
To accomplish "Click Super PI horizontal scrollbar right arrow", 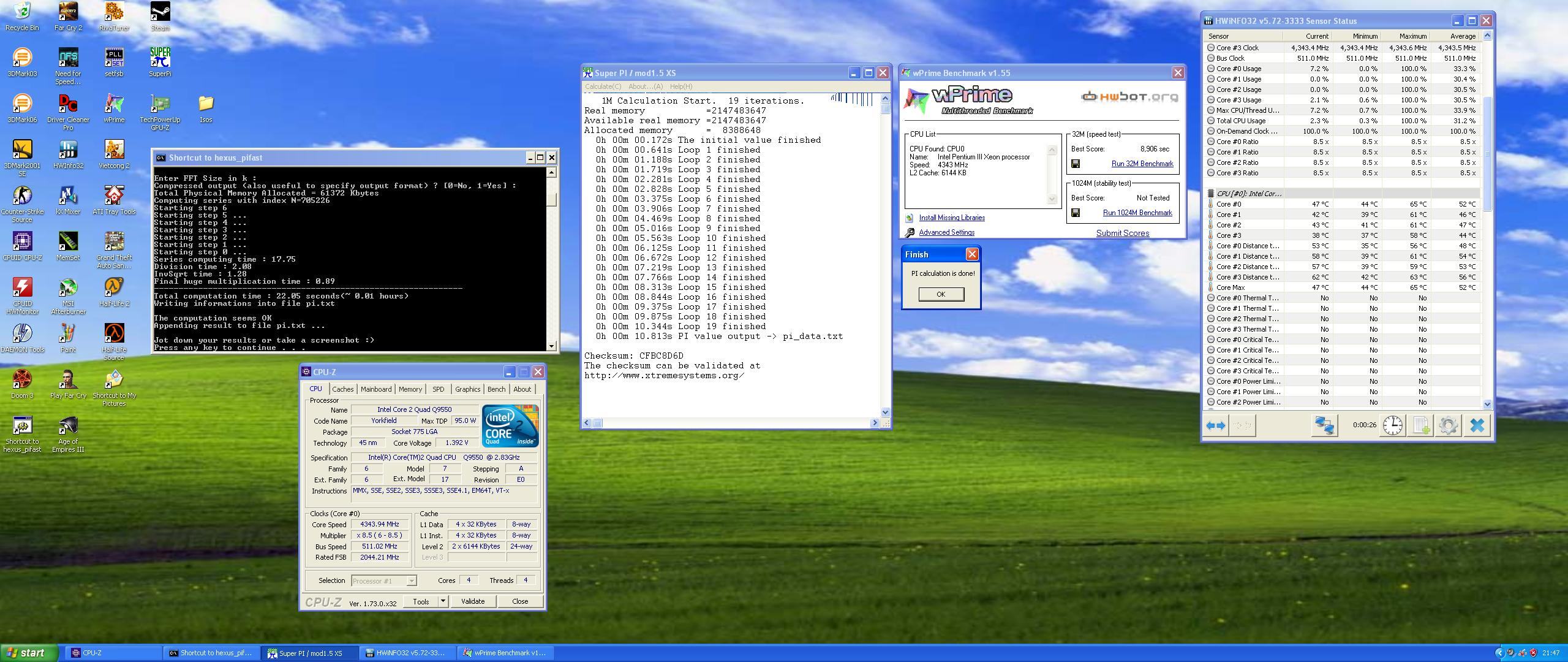I will [874, 423].
